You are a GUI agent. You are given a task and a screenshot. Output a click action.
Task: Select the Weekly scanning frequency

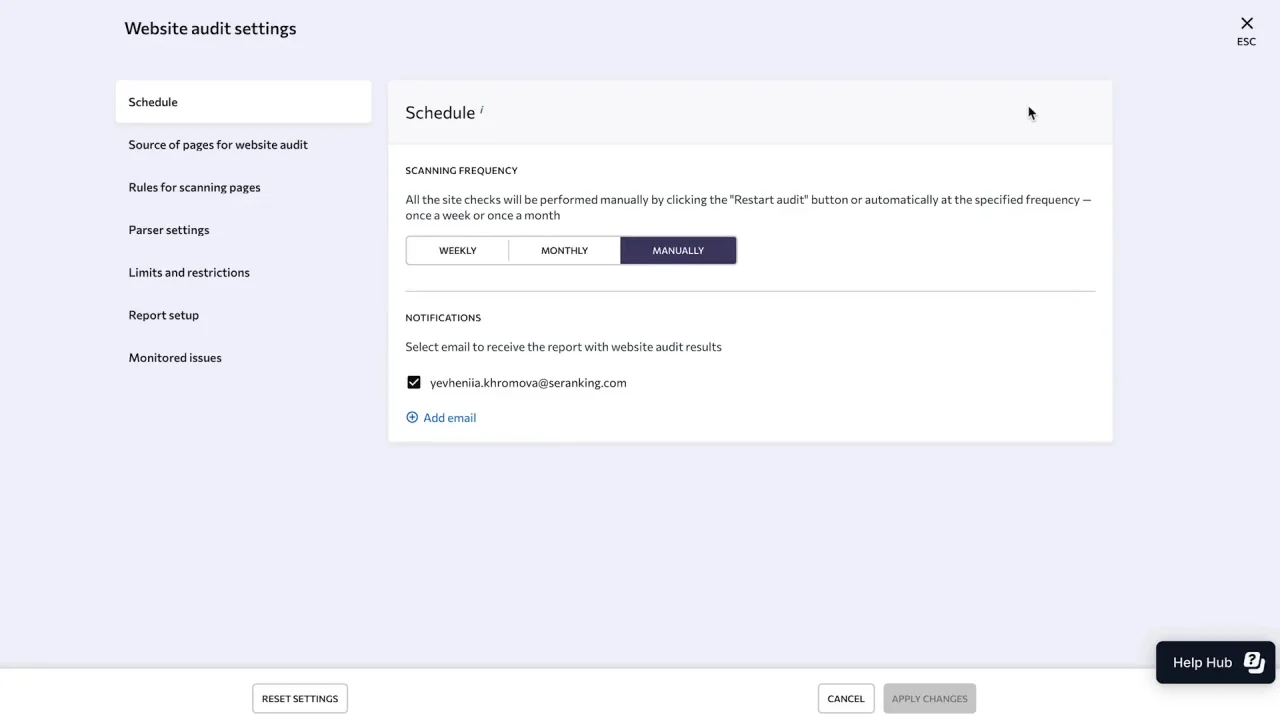coord(457,251)
